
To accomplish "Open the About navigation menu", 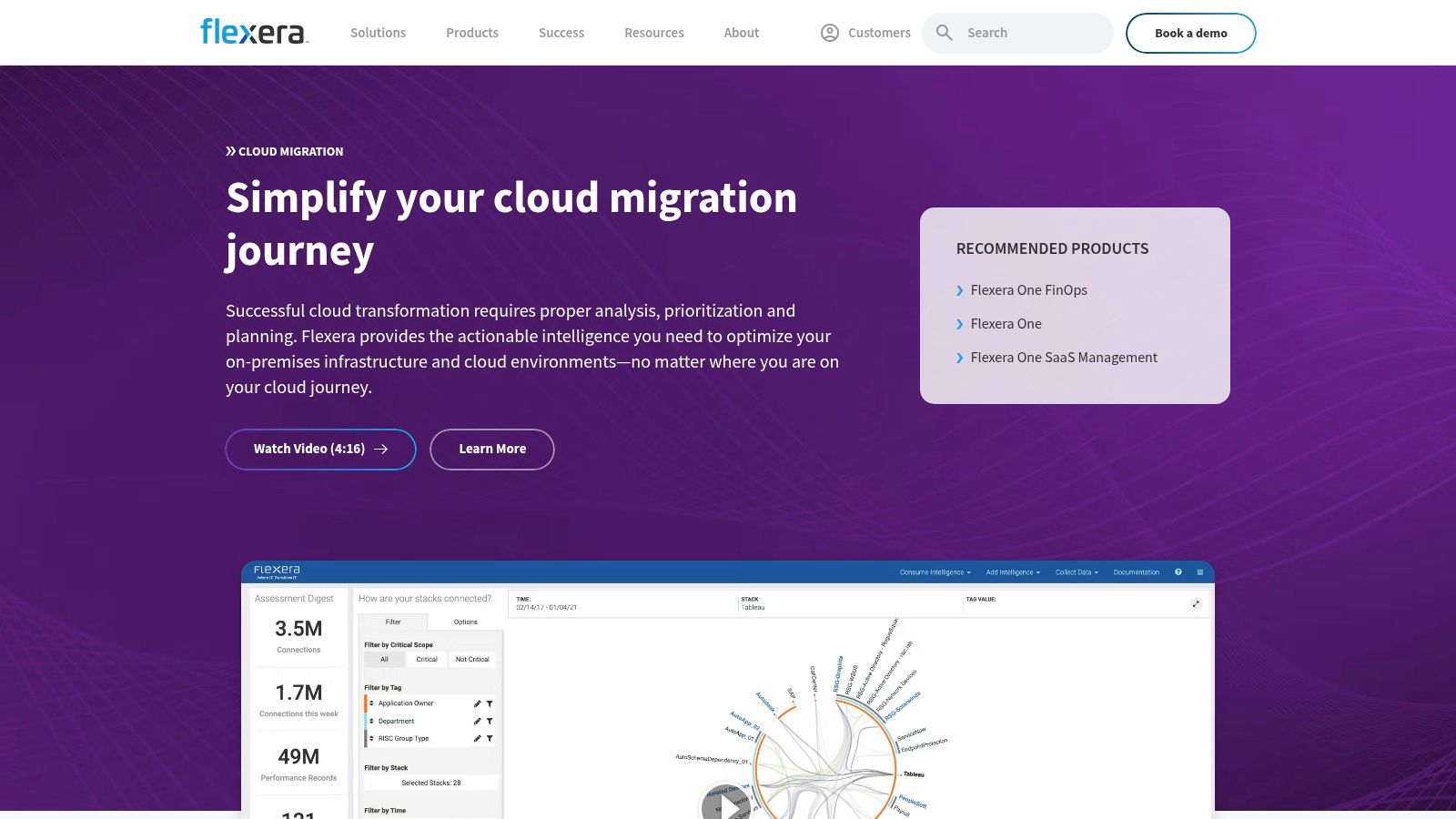I will (x=742, y=33).
